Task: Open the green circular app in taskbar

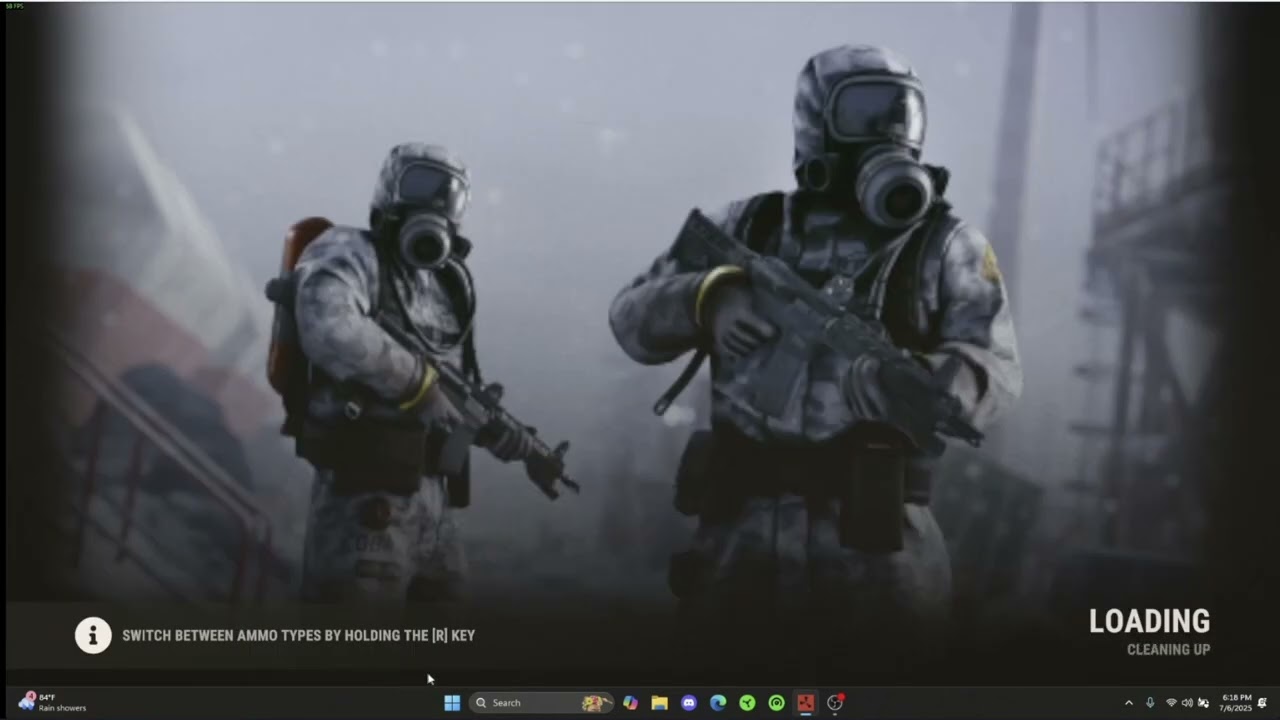Action: [x=776, y=703]
